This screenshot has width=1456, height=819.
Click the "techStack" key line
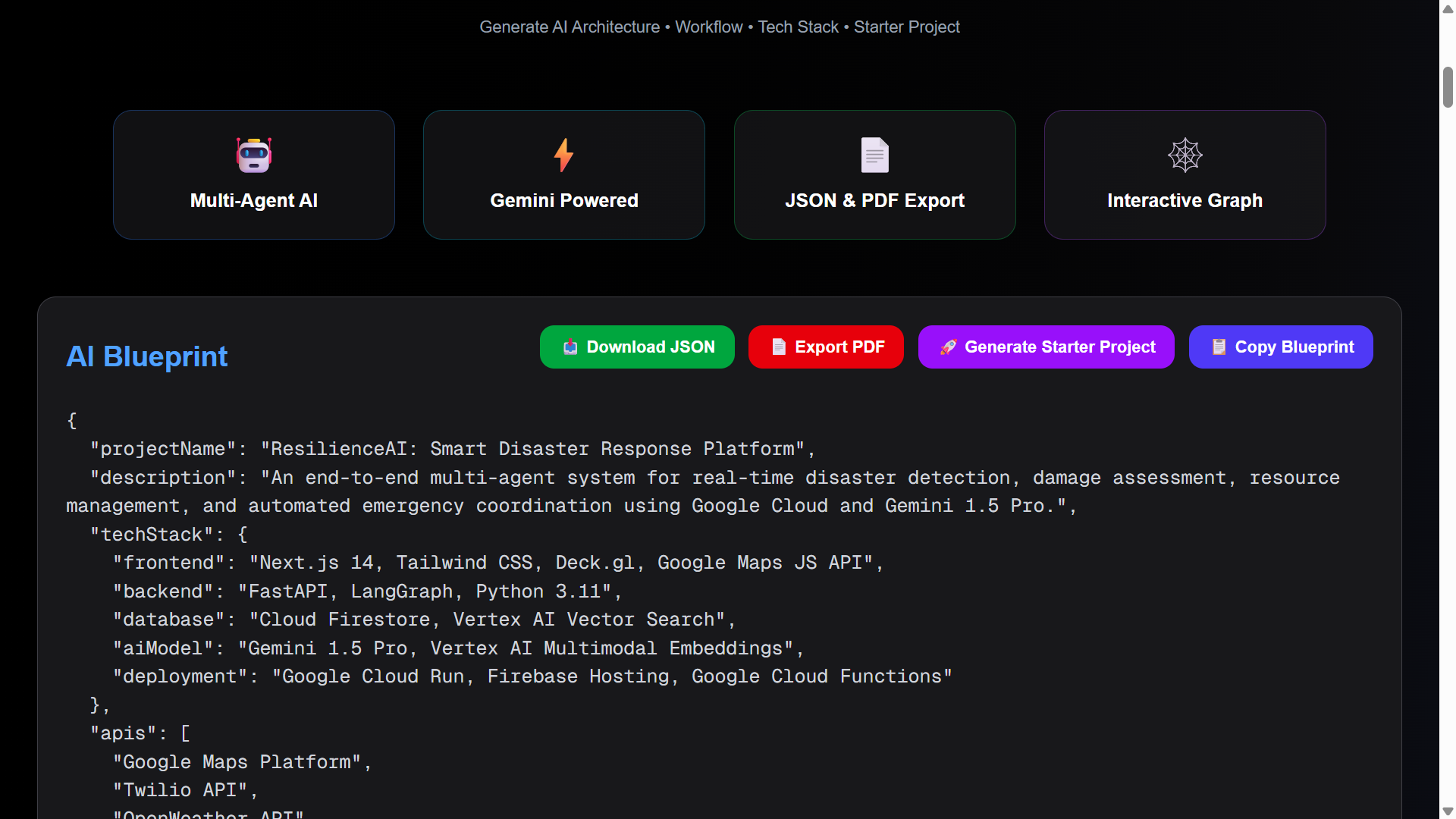tap(168, 535)
